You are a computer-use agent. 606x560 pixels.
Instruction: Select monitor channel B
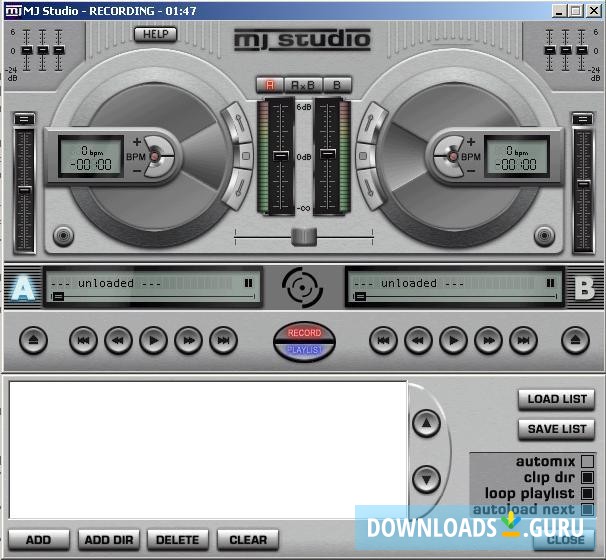337,85
